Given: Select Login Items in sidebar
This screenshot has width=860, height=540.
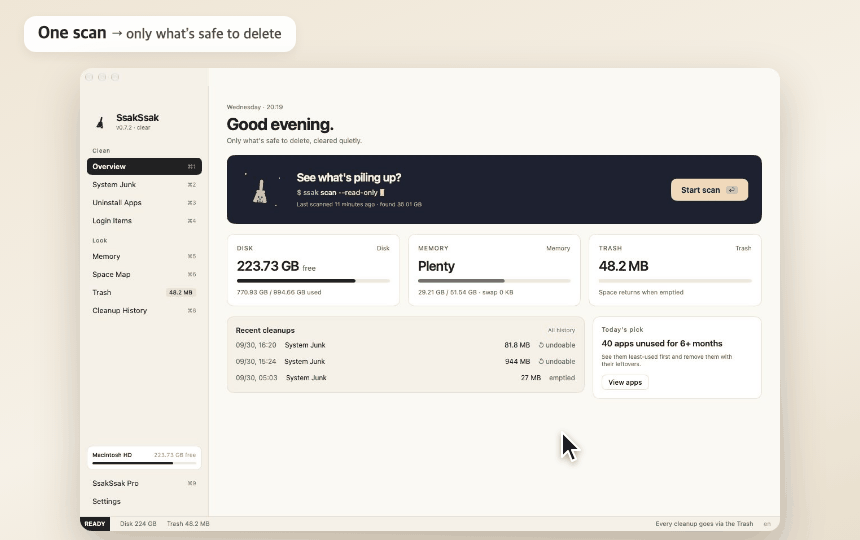Looking at the screenshot, I should 144,221.
